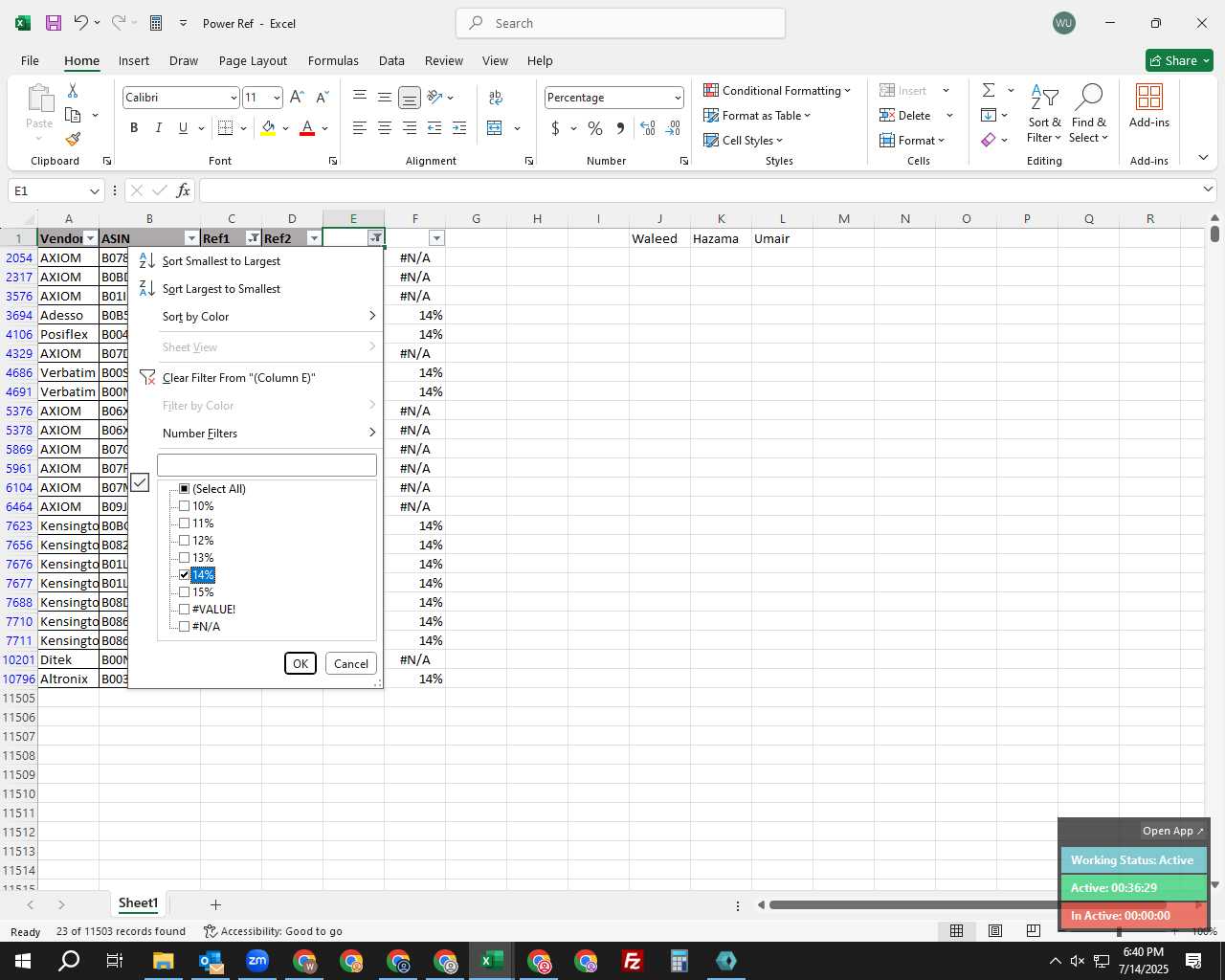Click the Insert Function fx icon
1225x980 pixels.
pyautogui.click(x=184, y=190)
